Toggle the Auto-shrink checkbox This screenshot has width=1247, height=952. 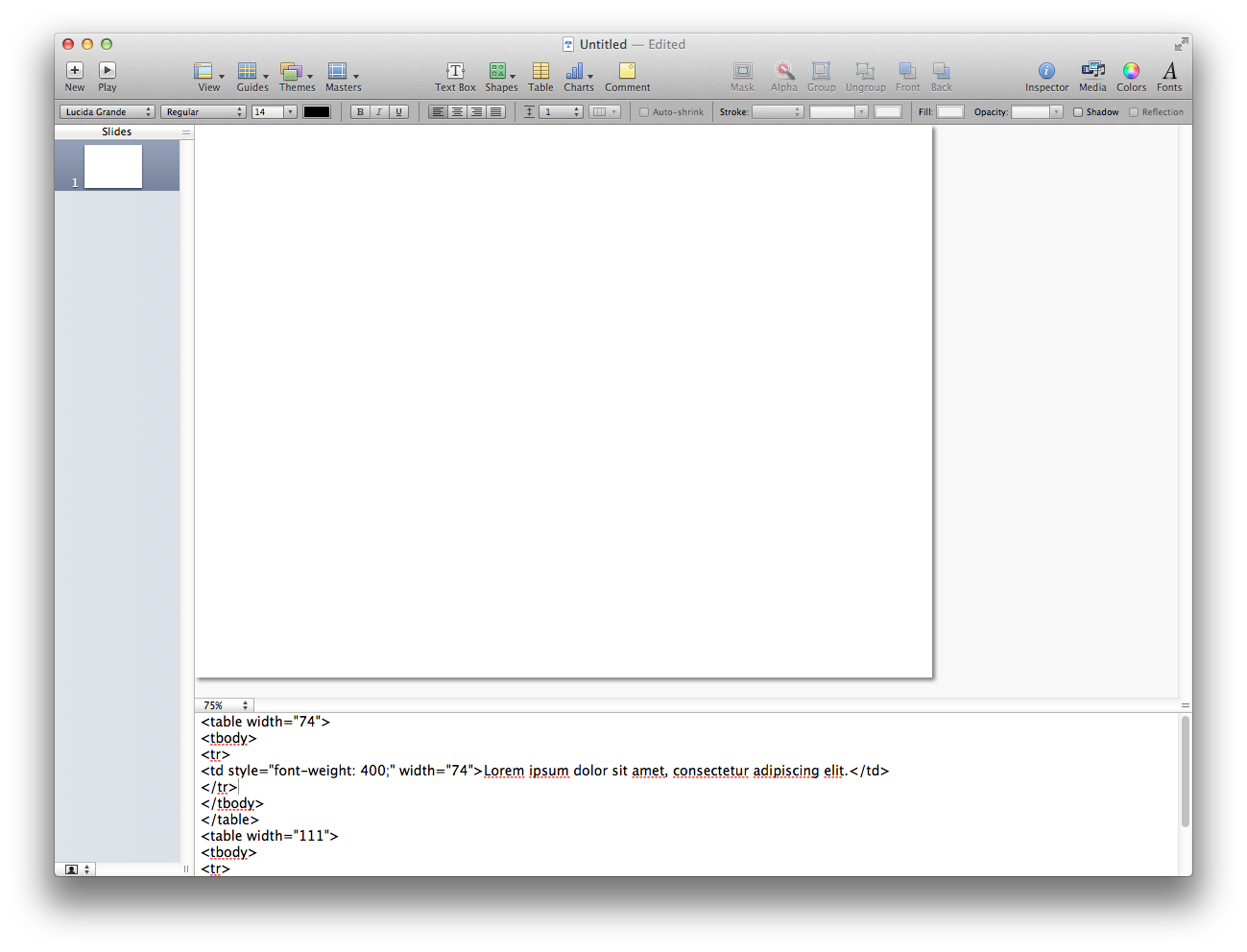644,112
